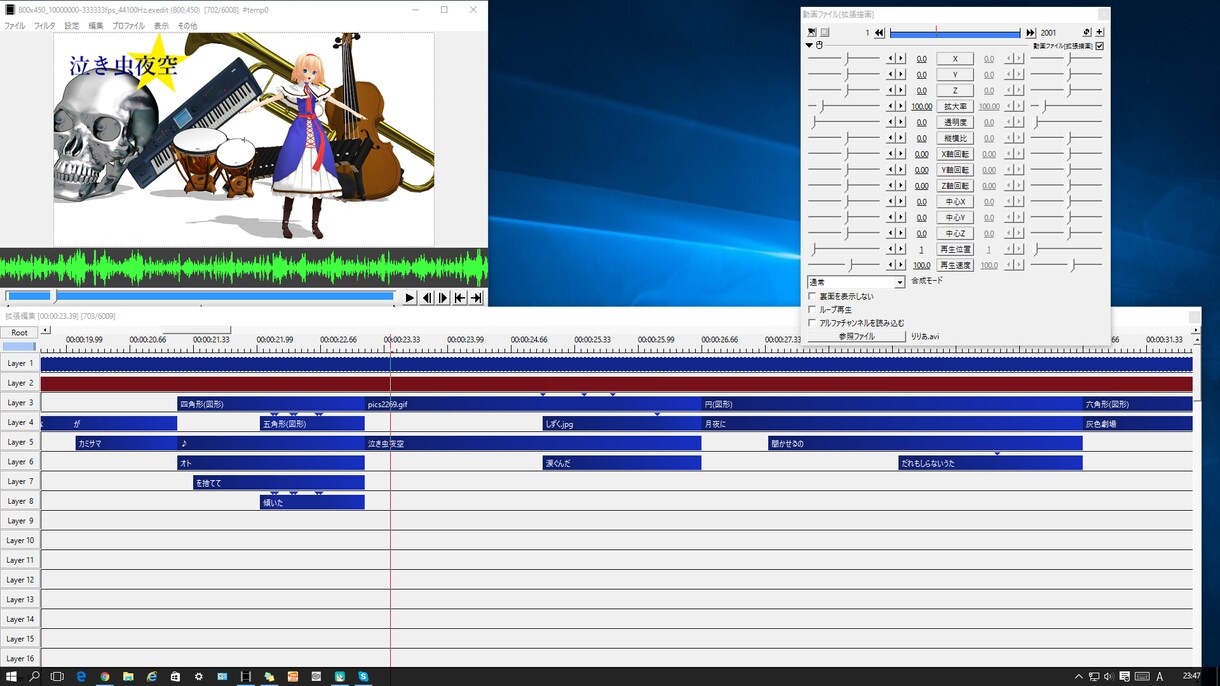
Task: Increase 透明度 value with right stepper arrow
Action: [x=901, y=122]
